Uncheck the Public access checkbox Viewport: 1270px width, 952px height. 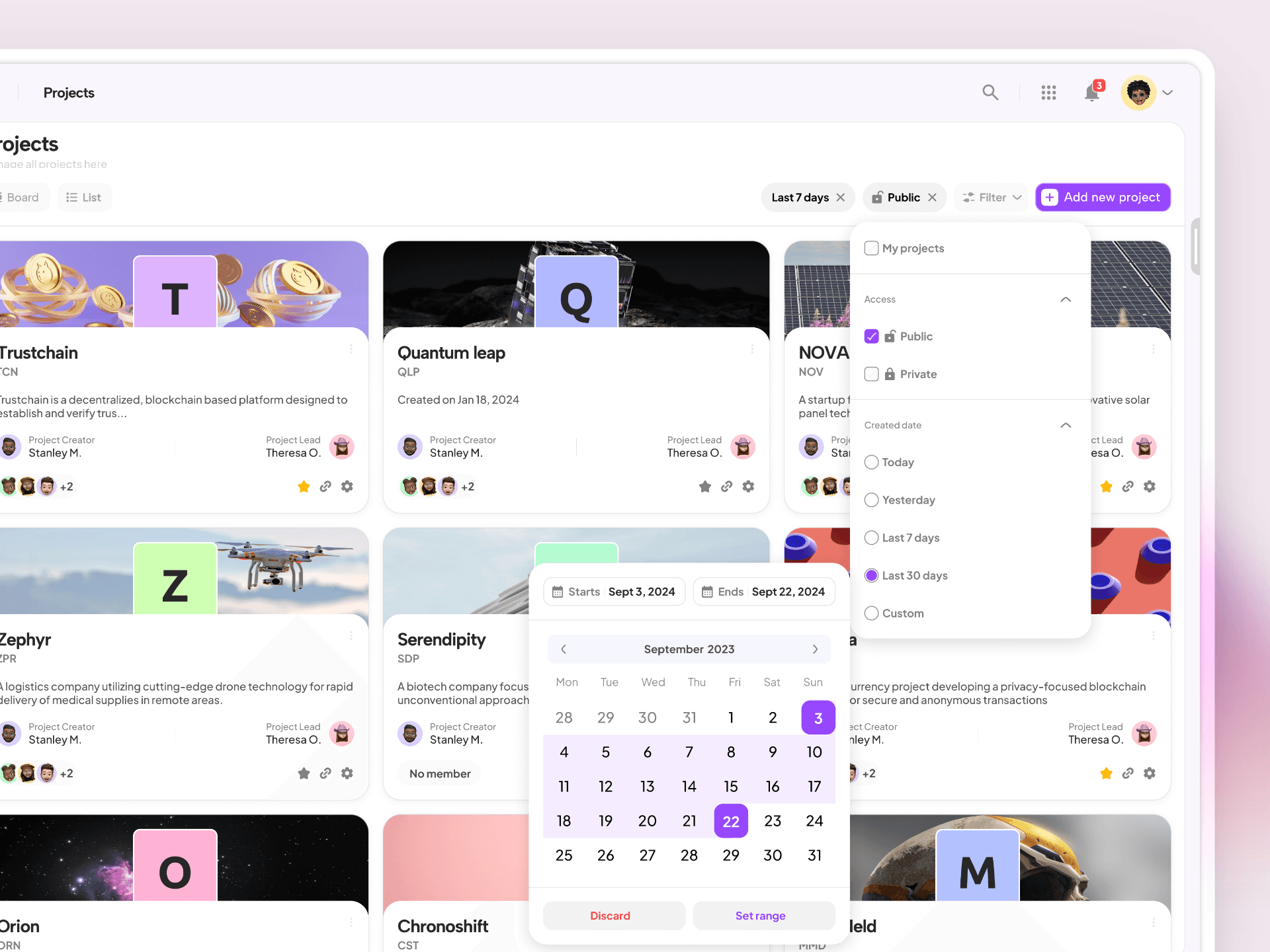[x=872, y=337]
